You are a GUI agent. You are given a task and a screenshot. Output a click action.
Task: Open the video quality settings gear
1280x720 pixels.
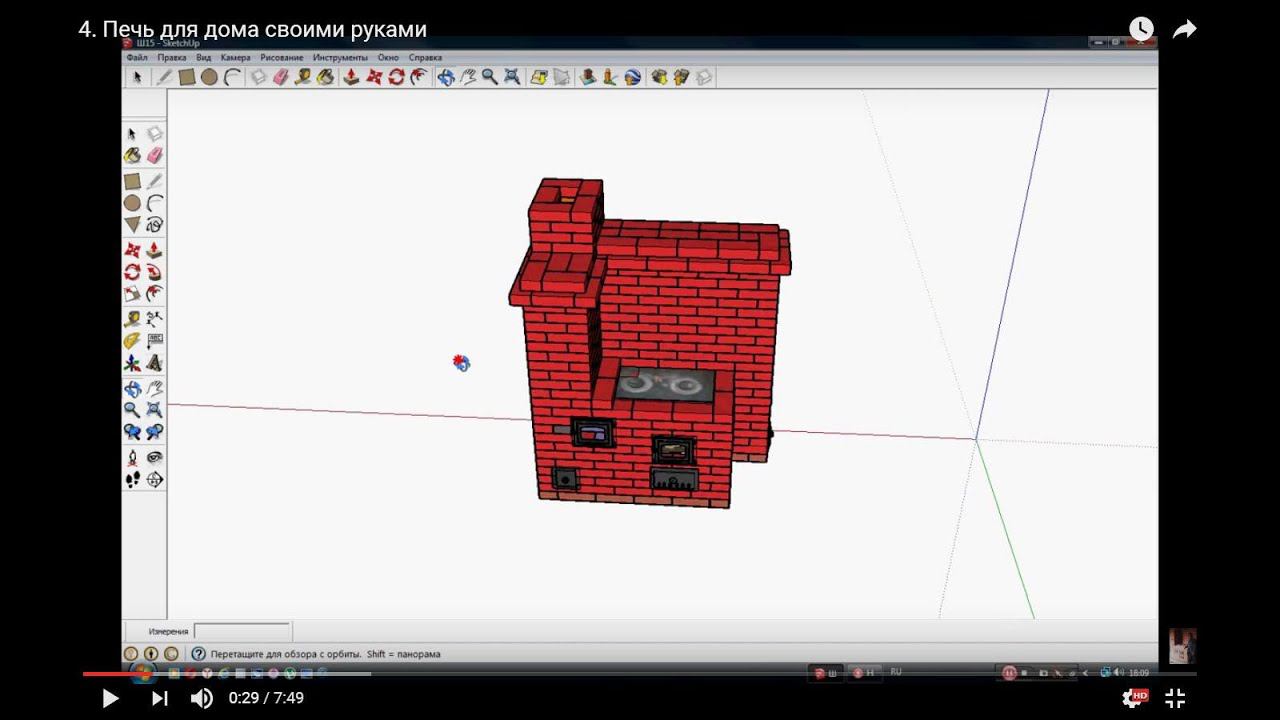(x=1133, y=698)
